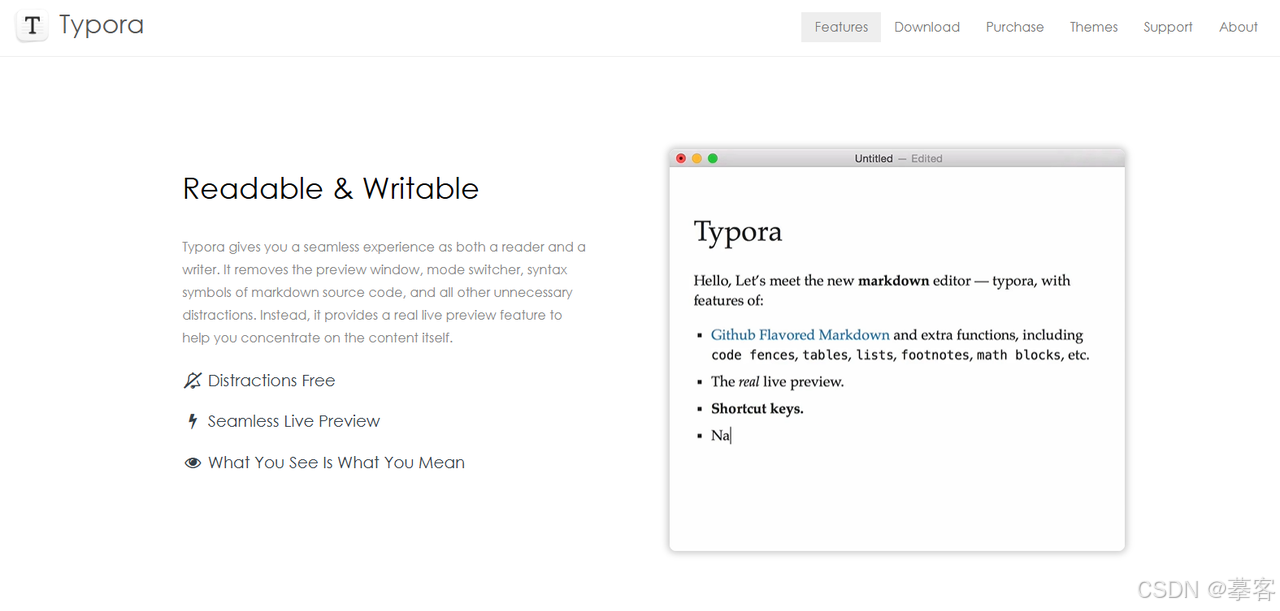Click The real live preview bullet
1280x611 pixels.
(777, 381)
